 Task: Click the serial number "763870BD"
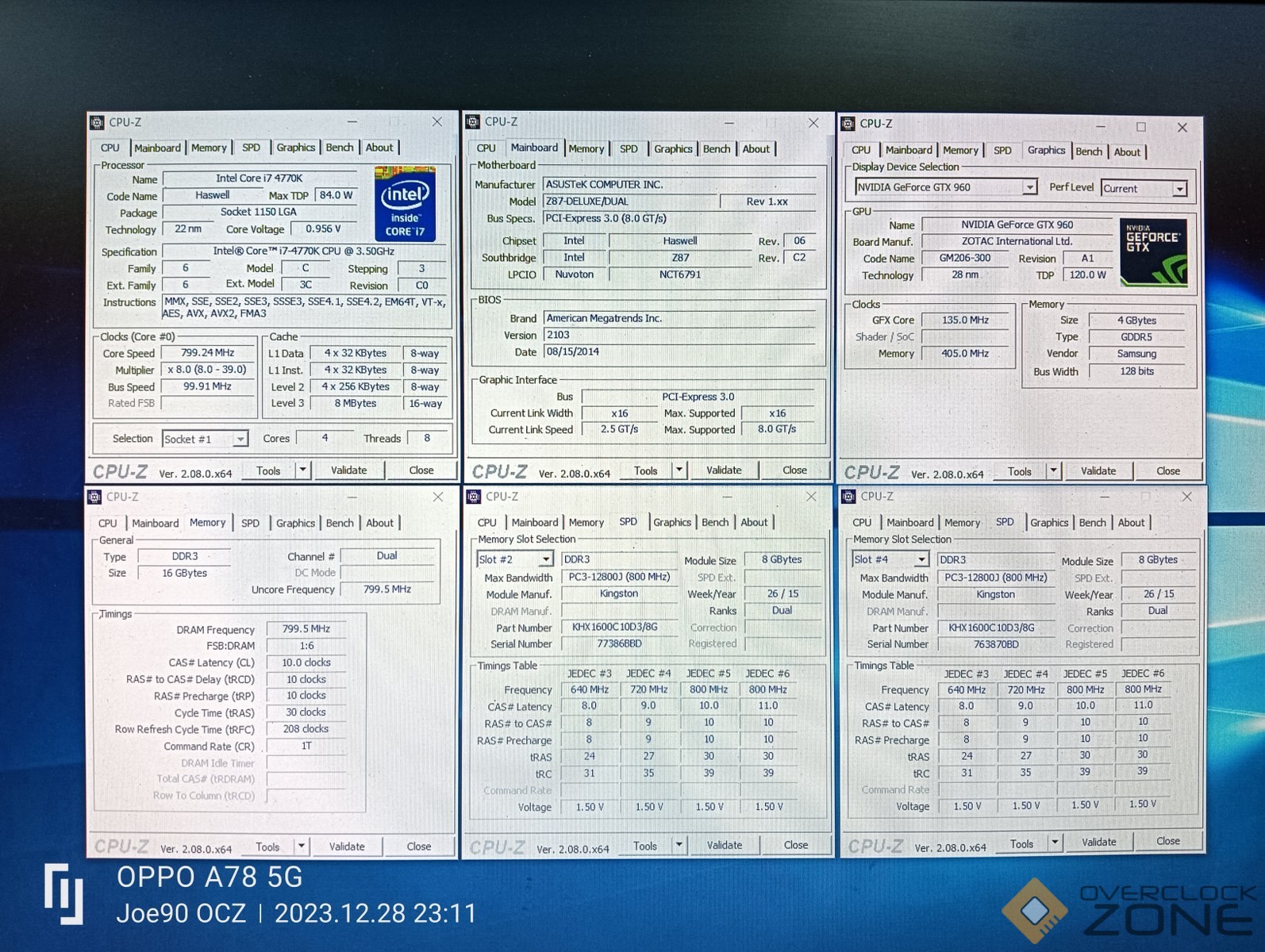[x=996, y=644]
